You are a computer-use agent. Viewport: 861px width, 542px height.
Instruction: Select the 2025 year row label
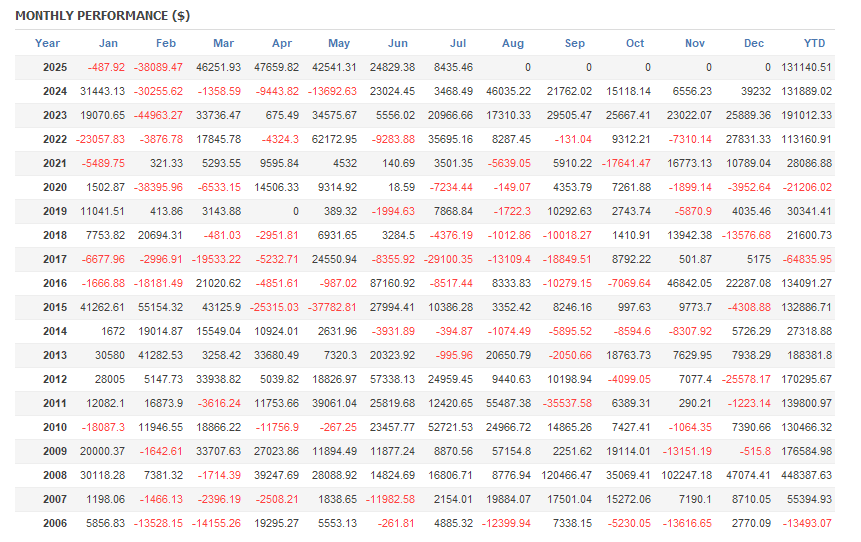point(56,67)
